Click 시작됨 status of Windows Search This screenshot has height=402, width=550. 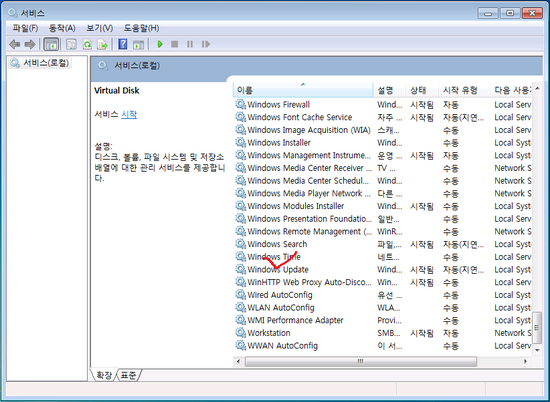(x=422, y=244)
